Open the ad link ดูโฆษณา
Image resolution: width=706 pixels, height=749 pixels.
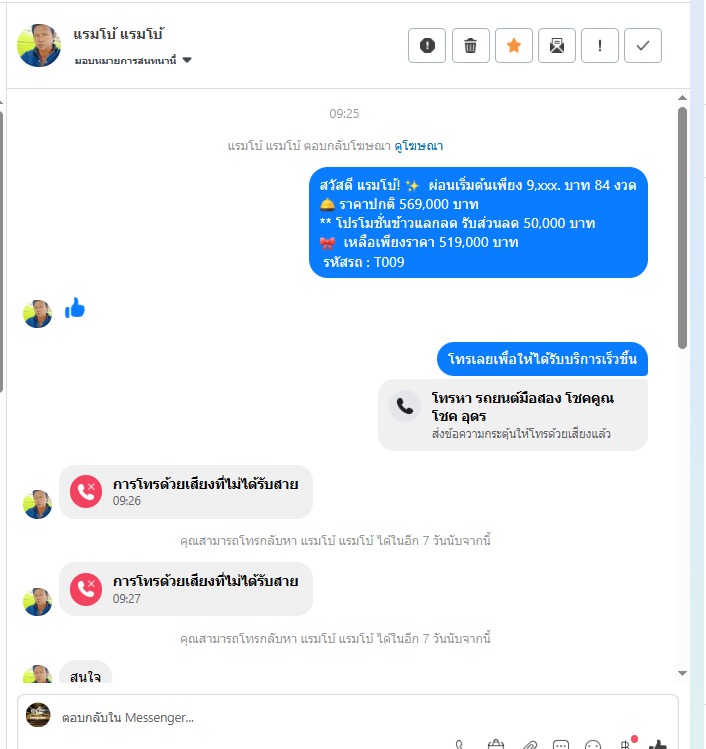(x=418, y=146)
